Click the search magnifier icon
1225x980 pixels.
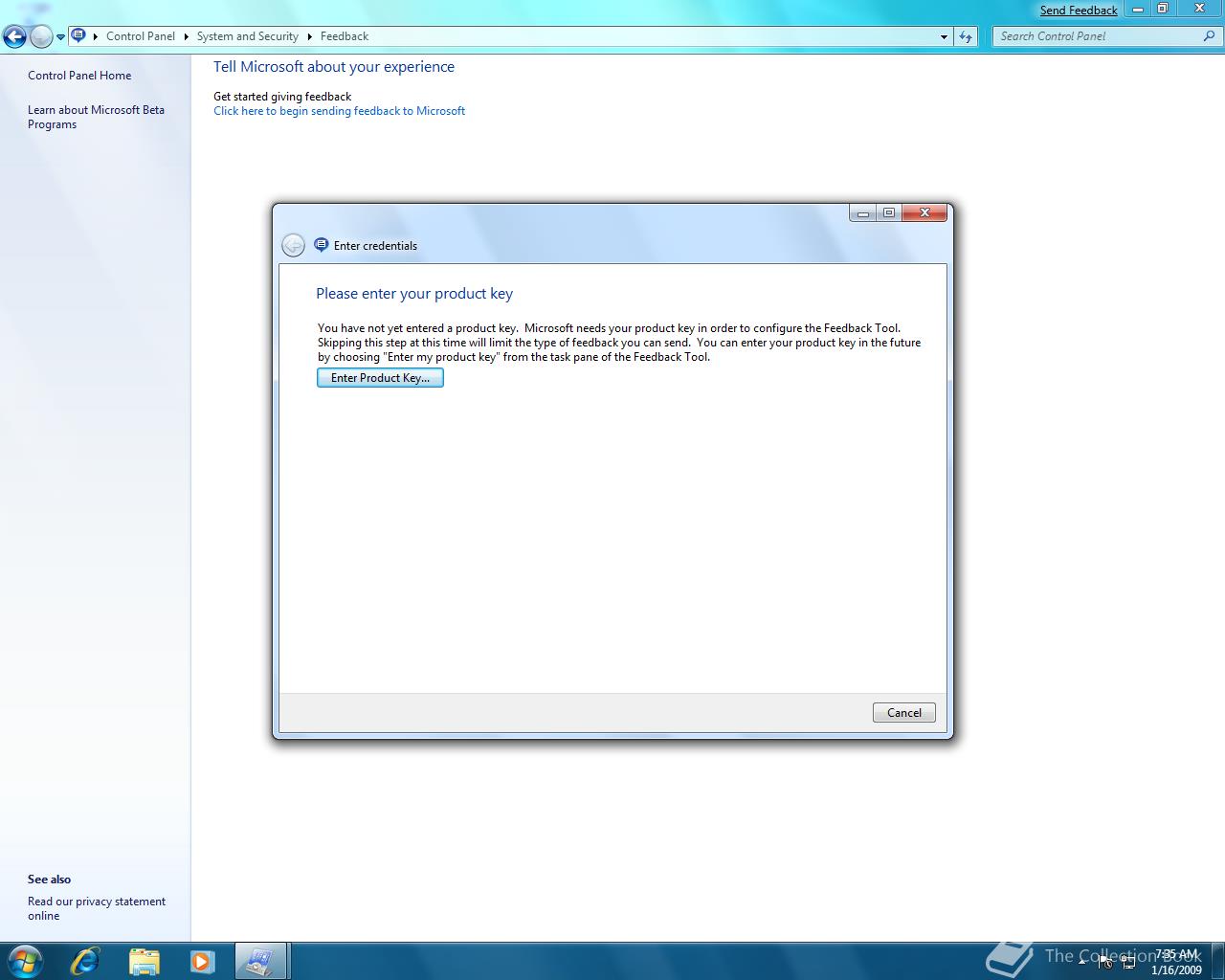click(1210, 36)
